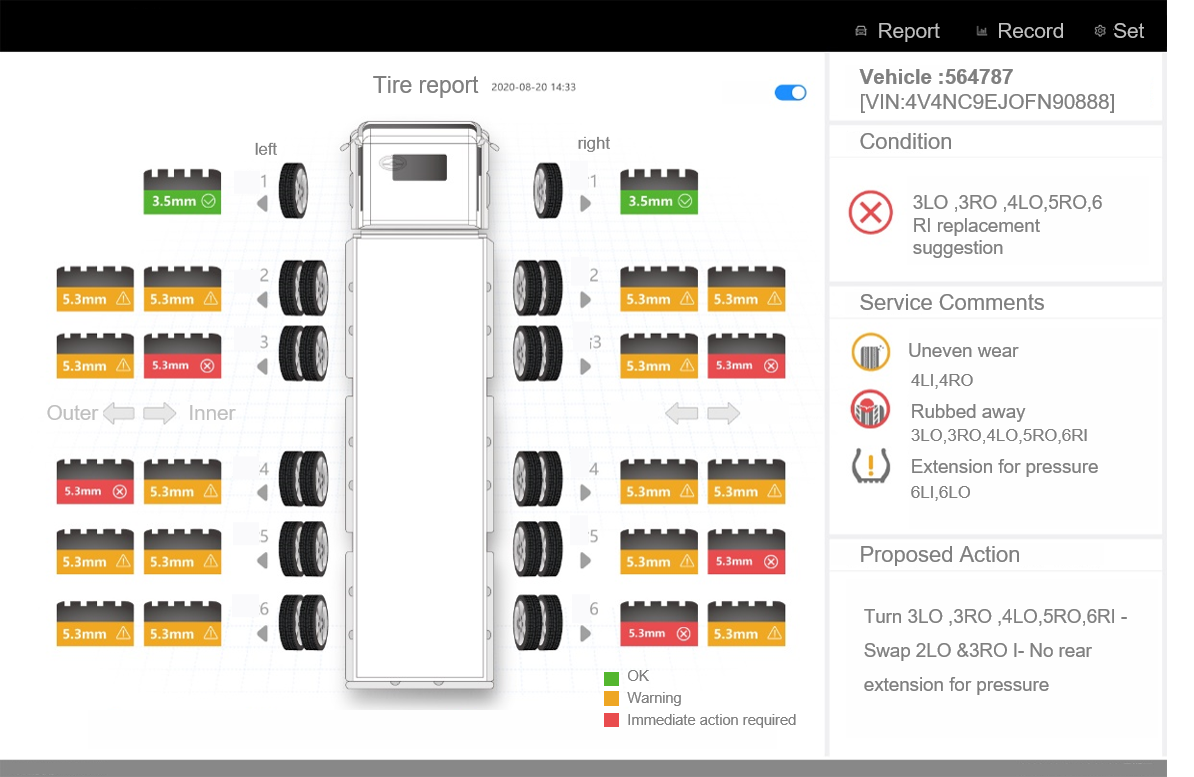
Task: Open the Report tab
Action: (x=897, y=31)
